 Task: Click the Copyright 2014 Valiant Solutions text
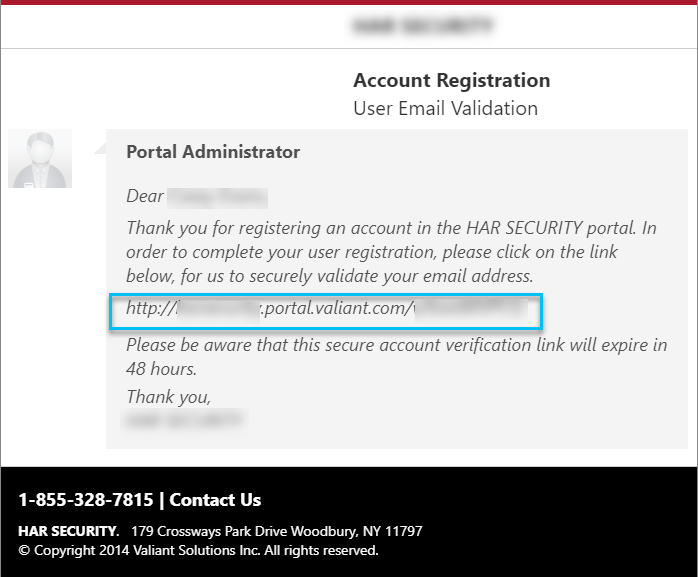click(198, 550)
